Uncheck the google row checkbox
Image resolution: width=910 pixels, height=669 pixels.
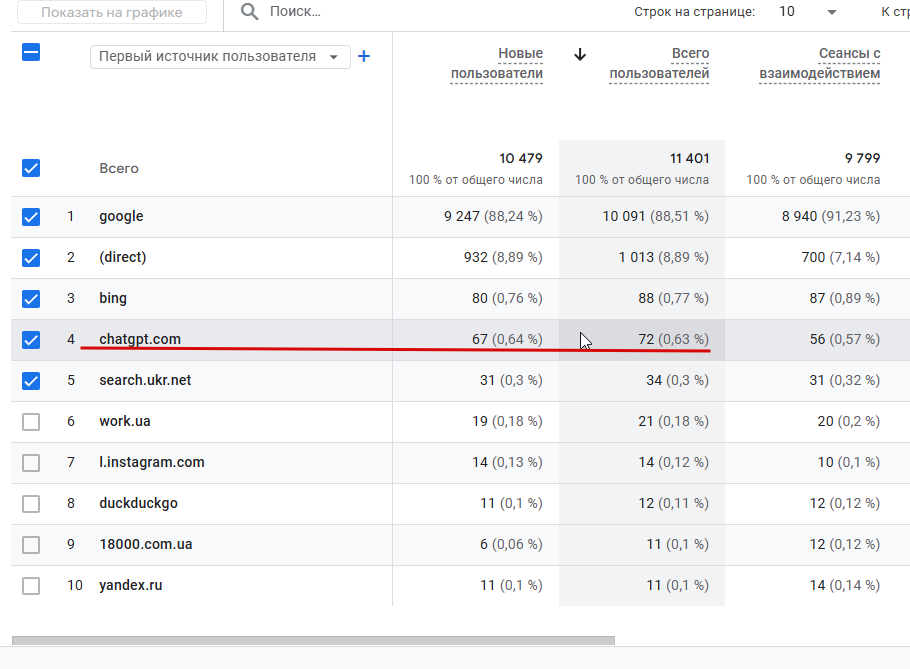pos(31,217)
